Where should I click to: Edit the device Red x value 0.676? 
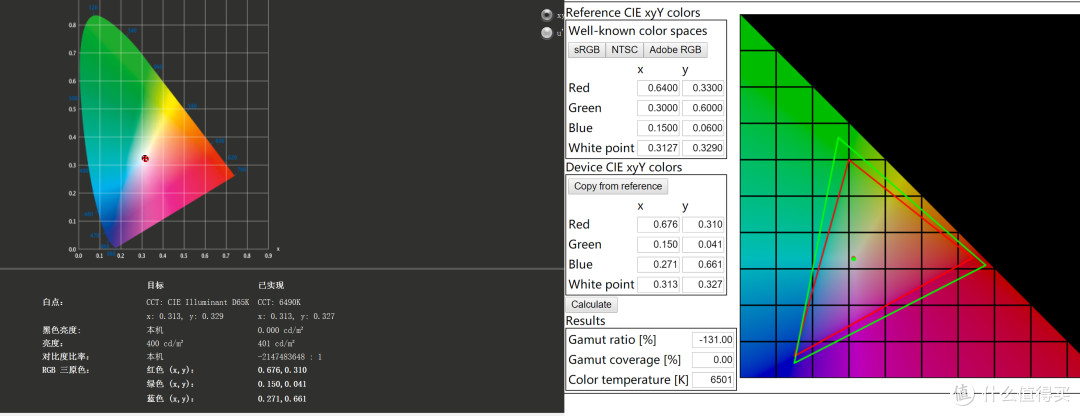click(658, 225)
